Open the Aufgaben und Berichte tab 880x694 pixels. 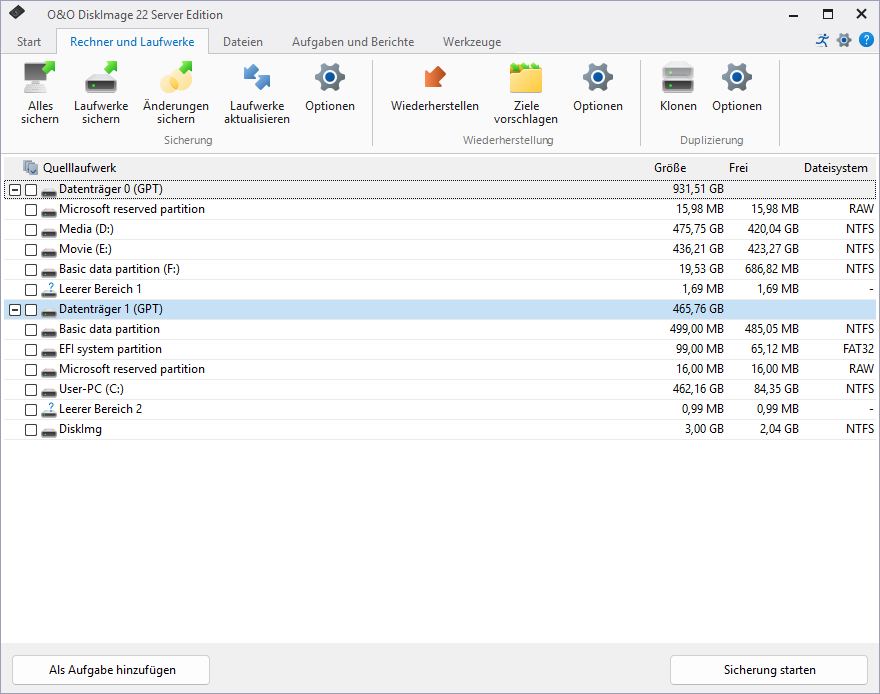(353, 42)
